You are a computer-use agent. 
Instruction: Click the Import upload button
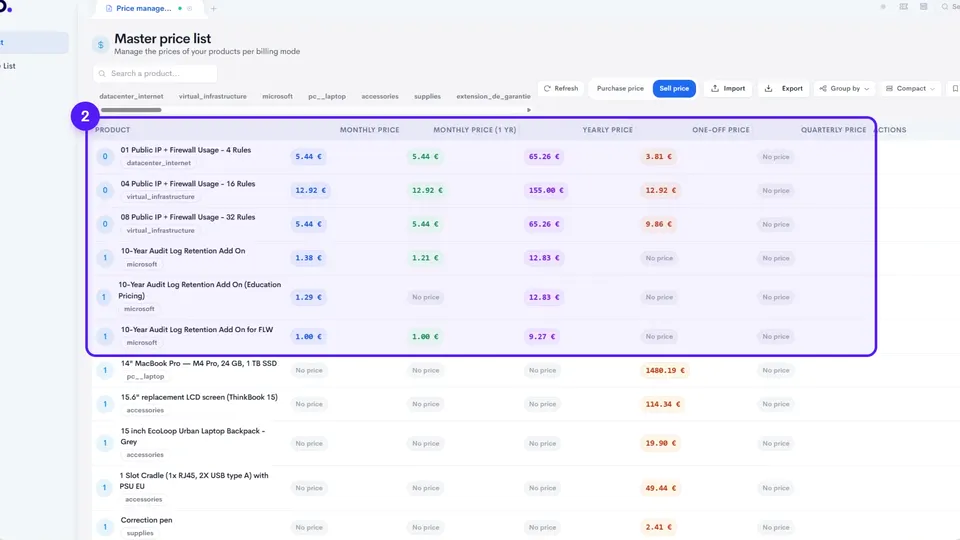(x=727, y=88)
